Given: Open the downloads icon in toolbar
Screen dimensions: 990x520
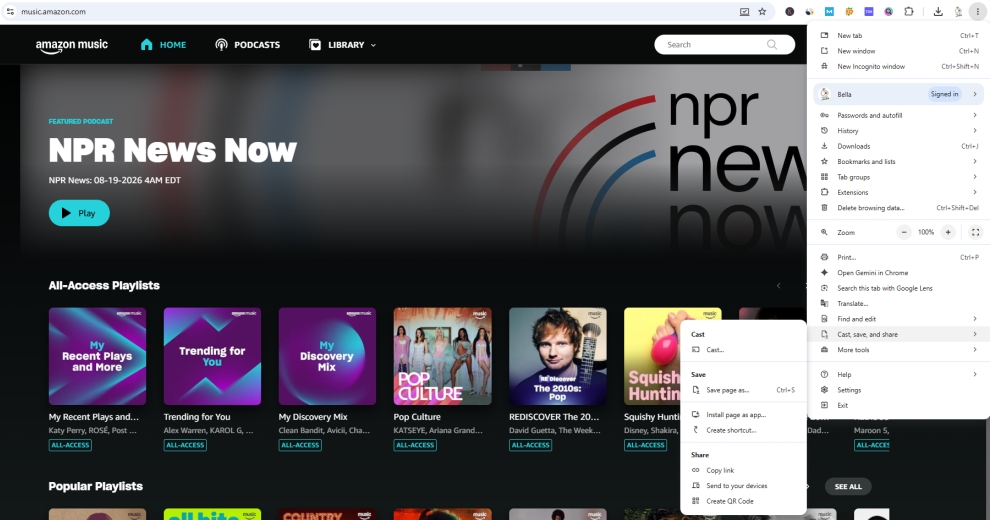Looking at the screenshot, I should (x=938, y=11).
